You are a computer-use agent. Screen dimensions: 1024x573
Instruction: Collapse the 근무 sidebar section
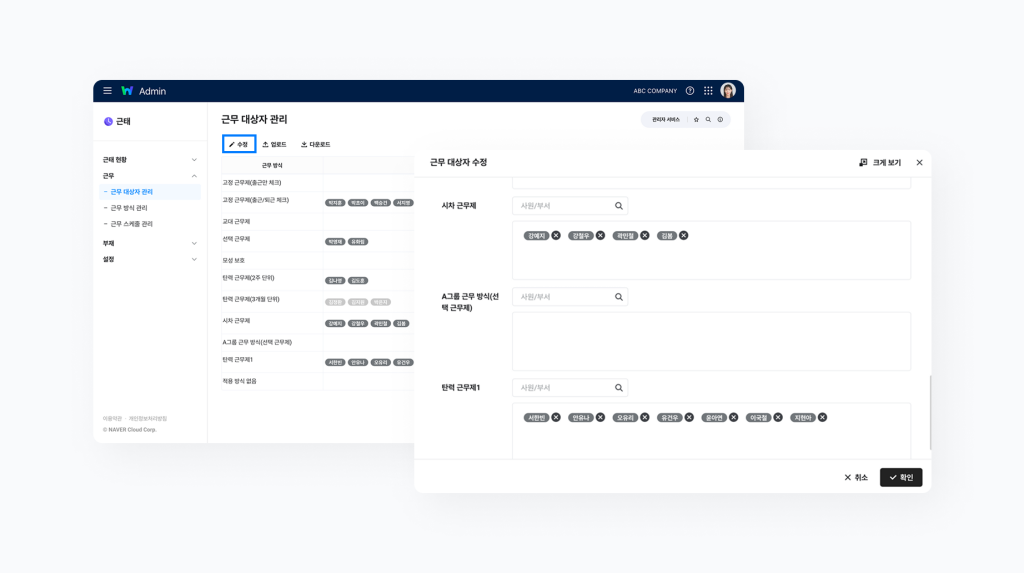click(194, 176)
